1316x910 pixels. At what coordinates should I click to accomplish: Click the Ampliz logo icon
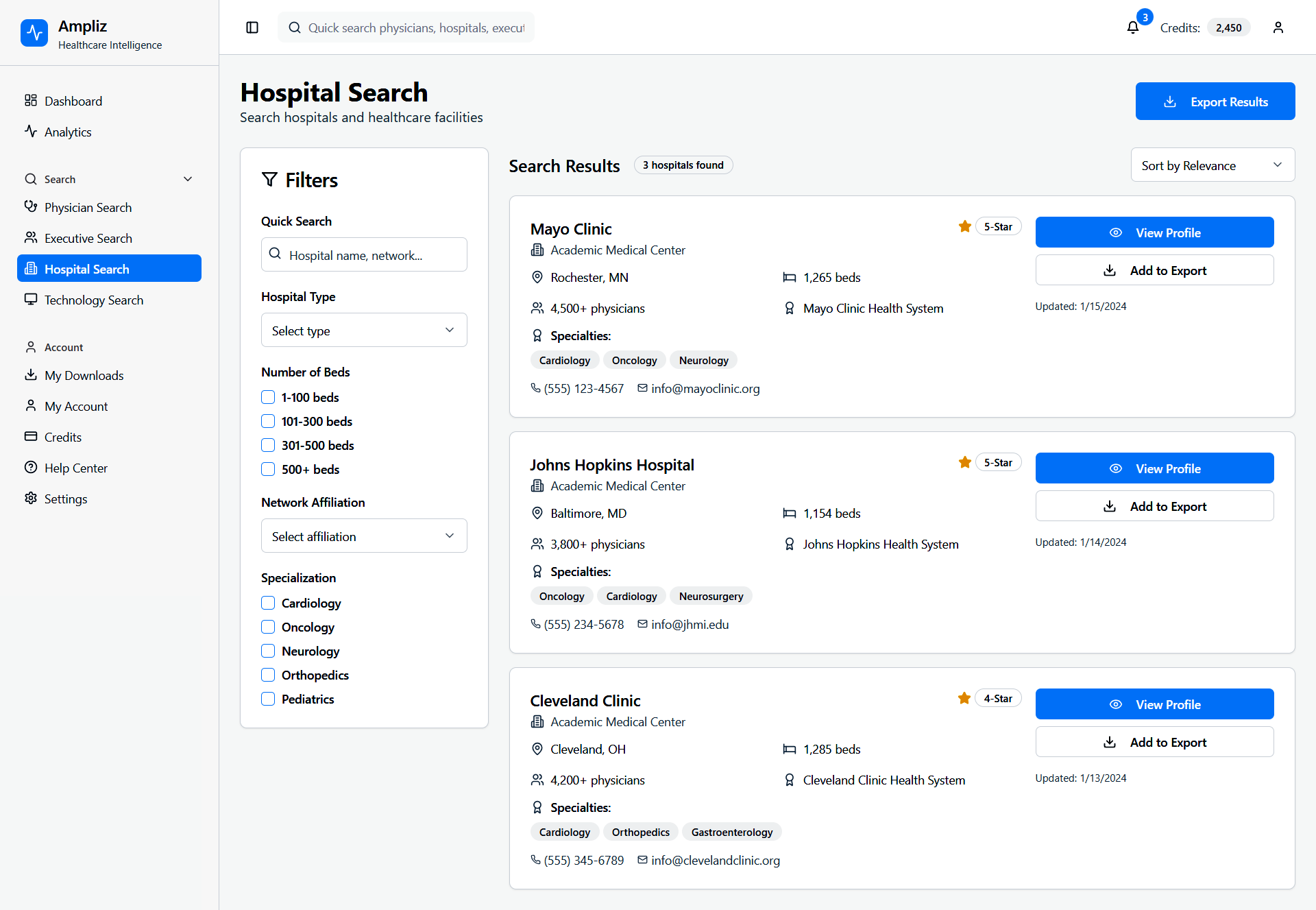tap(34, 33)
